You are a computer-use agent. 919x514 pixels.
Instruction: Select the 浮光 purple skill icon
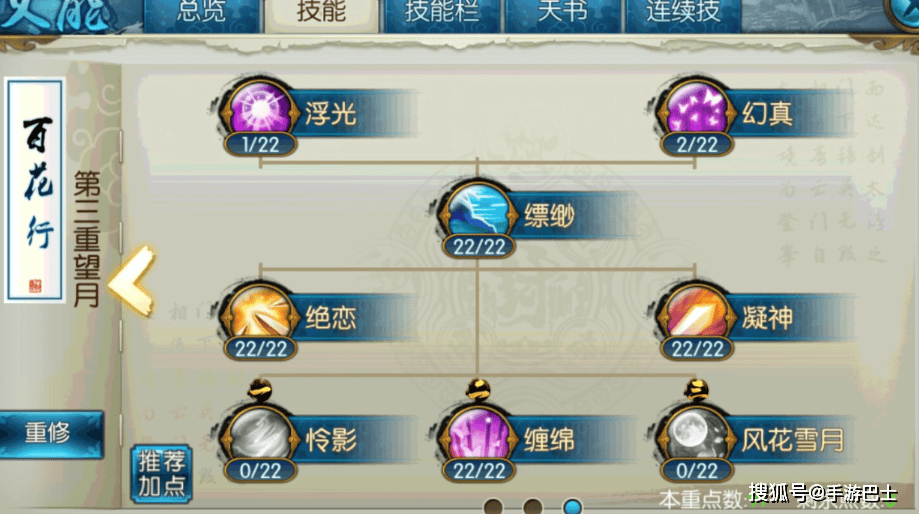(x=260, y=109)
